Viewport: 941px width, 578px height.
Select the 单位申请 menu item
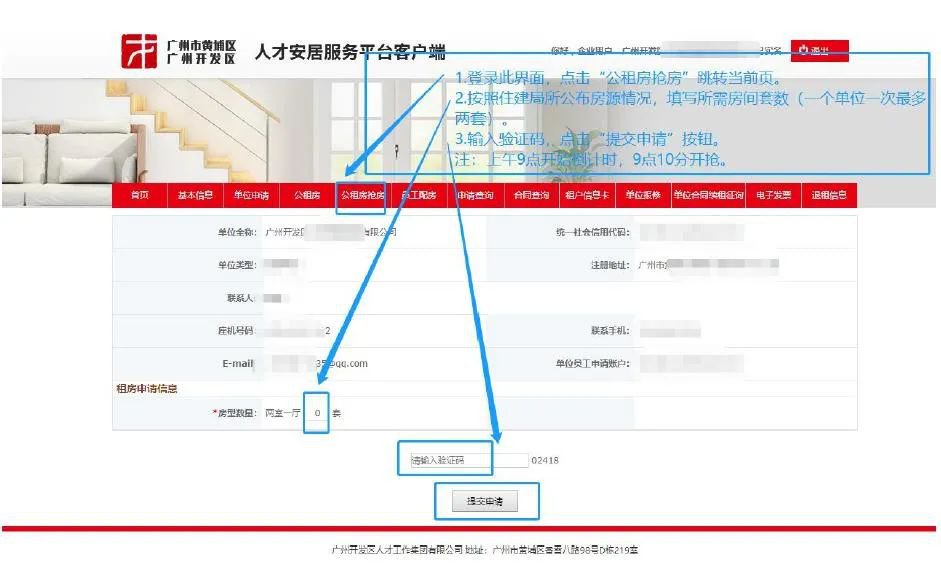[251, 195]
